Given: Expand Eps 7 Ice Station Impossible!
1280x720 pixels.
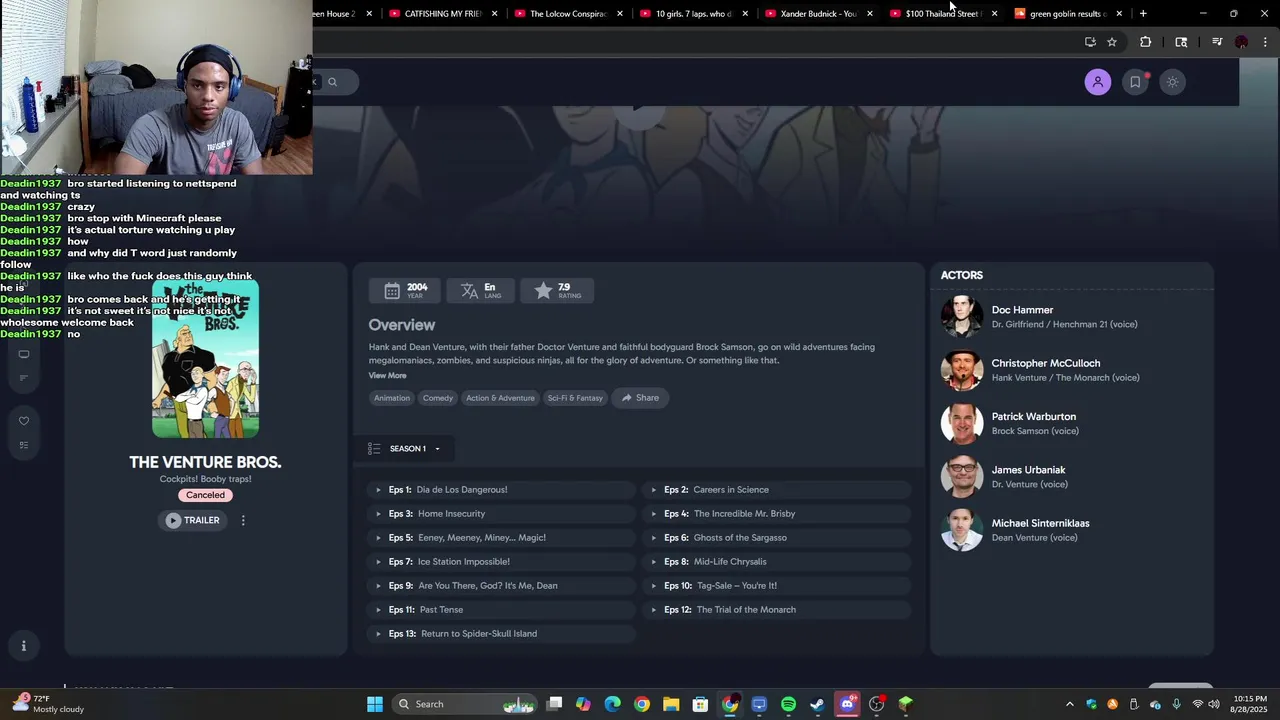Looking at the screenshot, I should pyautogui.click(x=502, y=562).
